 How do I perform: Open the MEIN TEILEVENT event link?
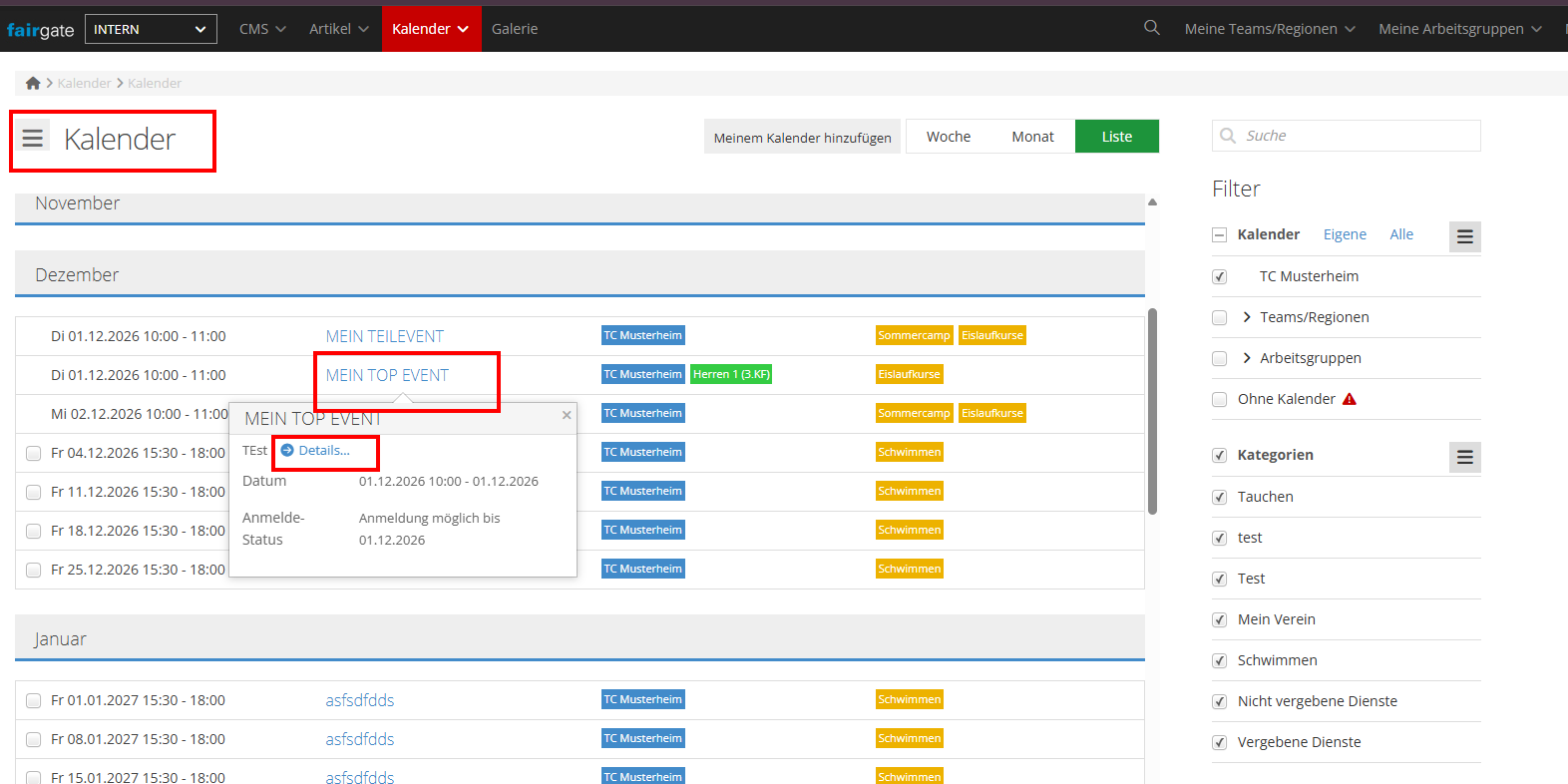(385, 336)
